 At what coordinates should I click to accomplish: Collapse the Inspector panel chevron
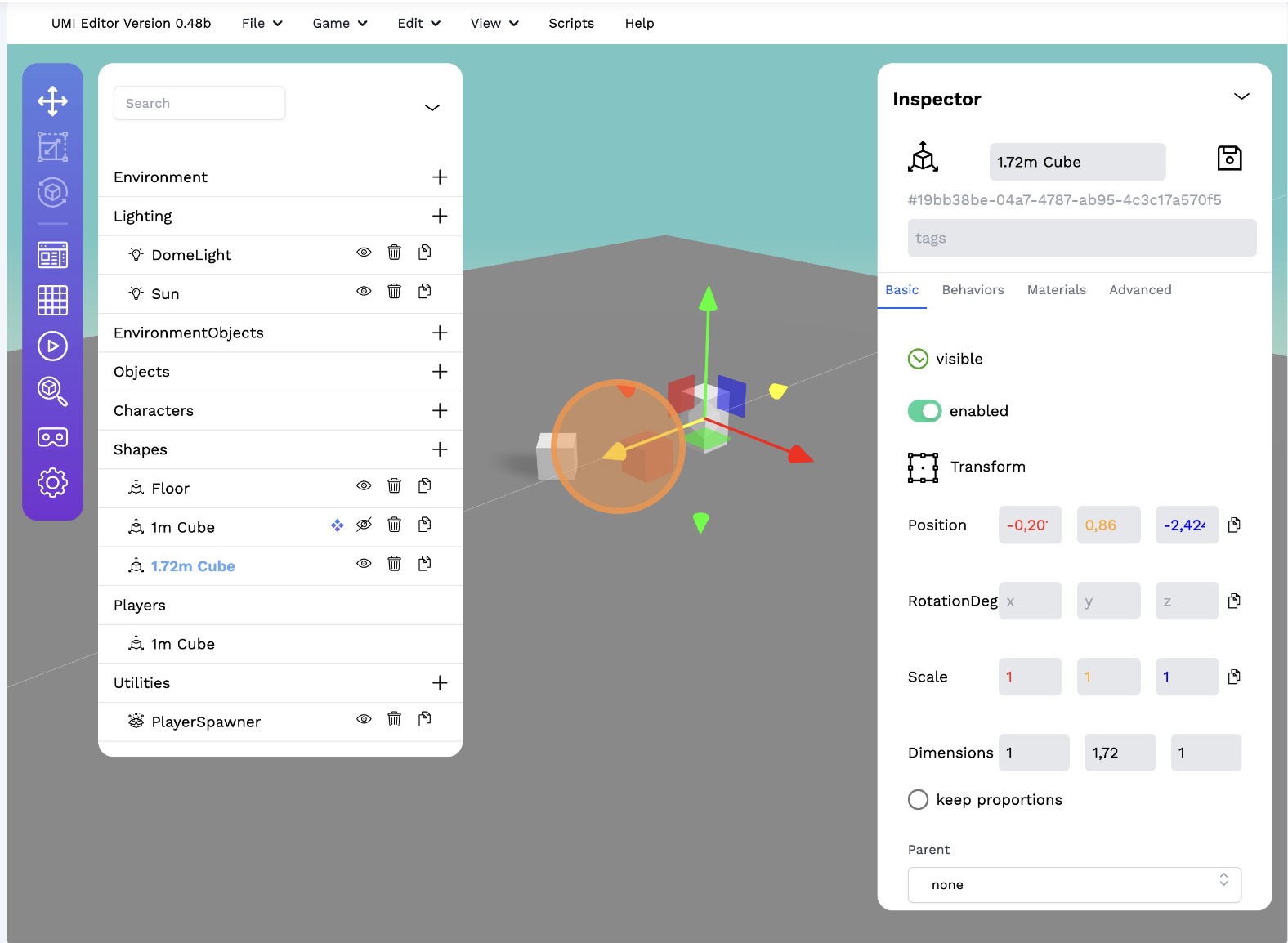coord(1241,97)
